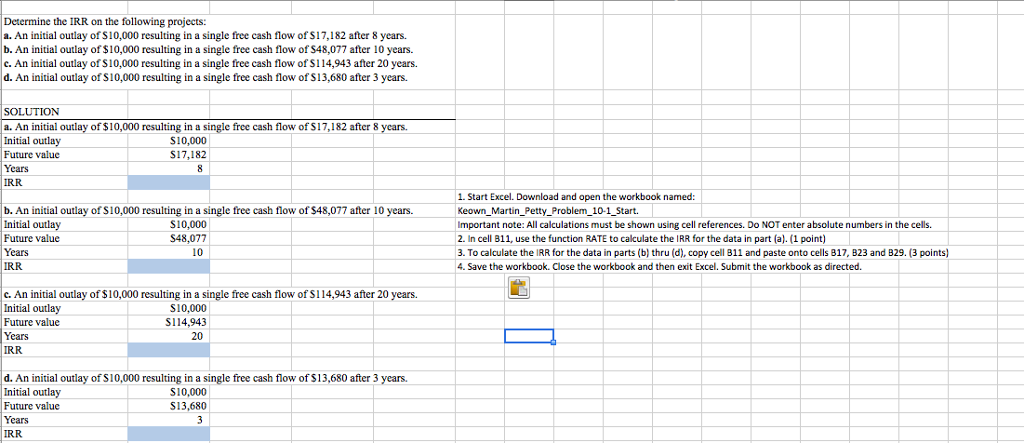Click the 'Important note' instruction line
The height and width of the screenshot is (443, 1024).
(x=694, y=225)
